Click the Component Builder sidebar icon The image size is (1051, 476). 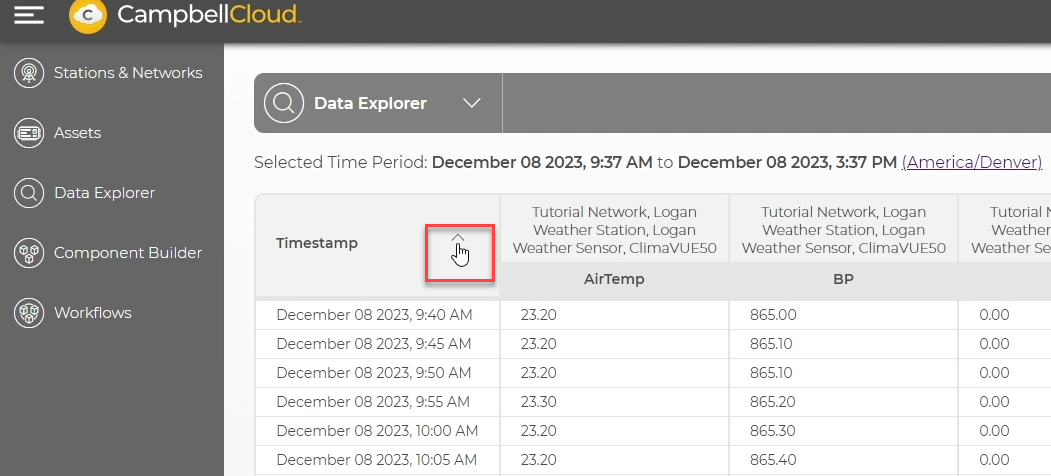(28, 253)
